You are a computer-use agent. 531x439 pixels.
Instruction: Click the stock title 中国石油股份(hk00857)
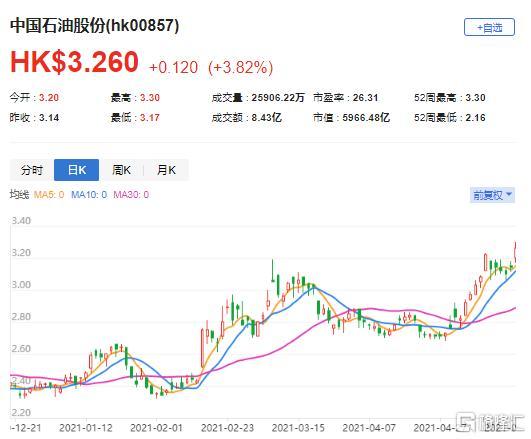(94, 26)
